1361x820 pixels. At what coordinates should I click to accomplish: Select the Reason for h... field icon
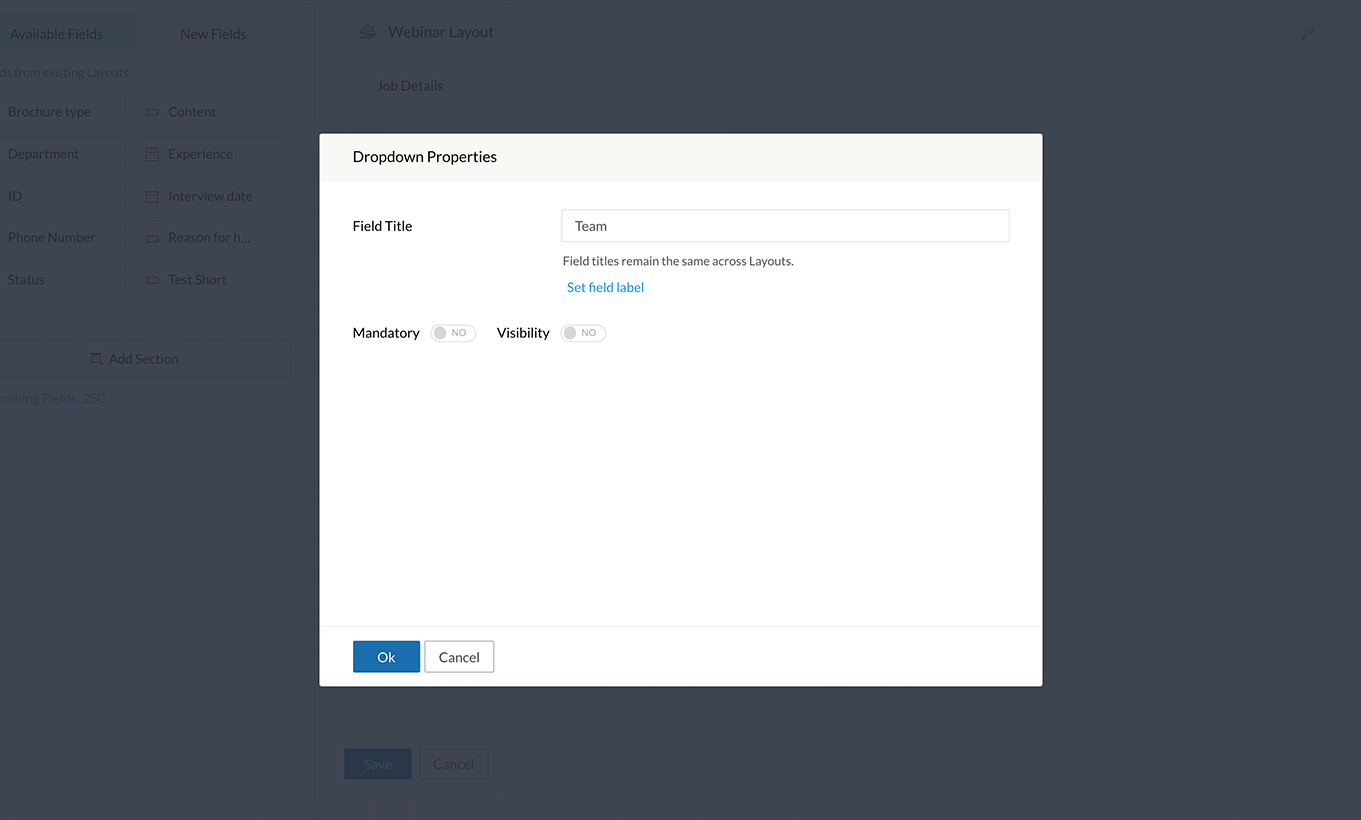pyautogui.click(x=152, y=238)
